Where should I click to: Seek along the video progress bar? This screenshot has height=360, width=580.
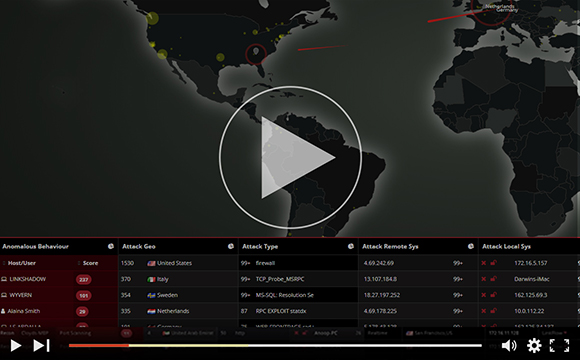coord(275,346)
